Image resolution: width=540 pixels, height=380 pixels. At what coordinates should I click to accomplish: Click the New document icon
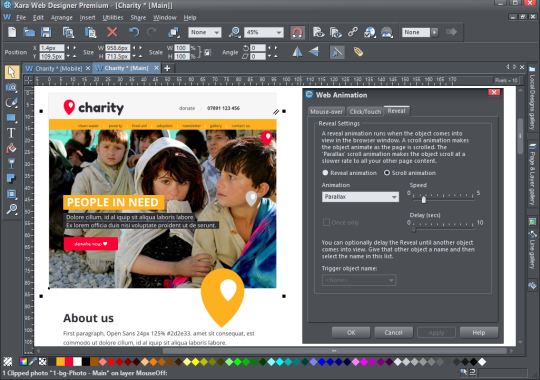(12, 32)
